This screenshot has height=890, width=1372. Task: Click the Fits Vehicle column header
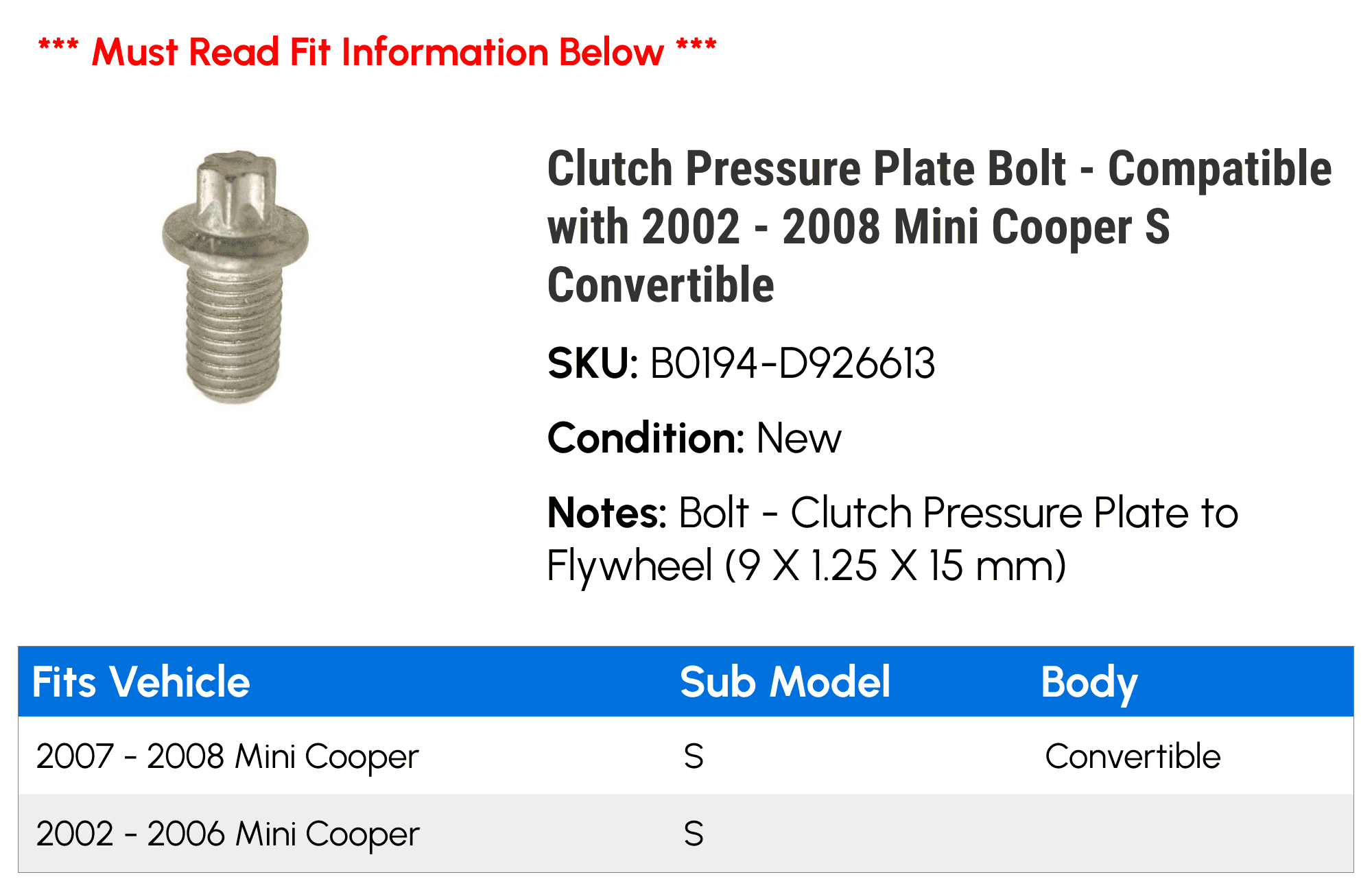(141, 682)
